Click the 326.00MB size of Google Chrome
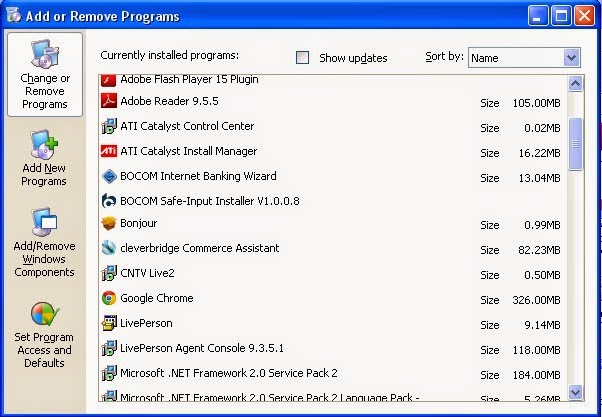Image resolution: width=602 pixels, height=417 pixels. click(x=536, y=300)
